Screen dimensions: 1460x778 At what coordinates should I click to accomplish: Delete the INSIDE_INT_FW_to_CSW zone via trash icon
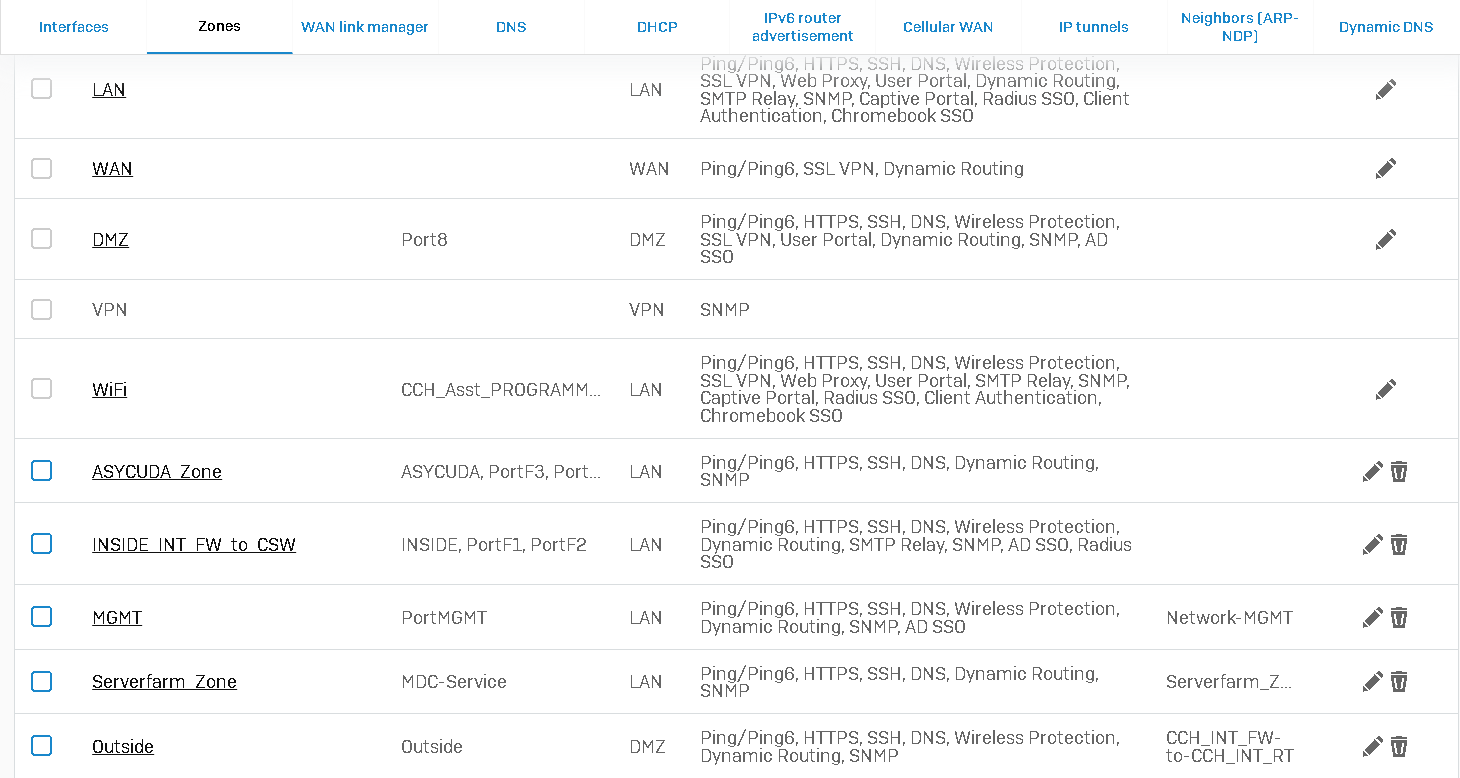1399,544
